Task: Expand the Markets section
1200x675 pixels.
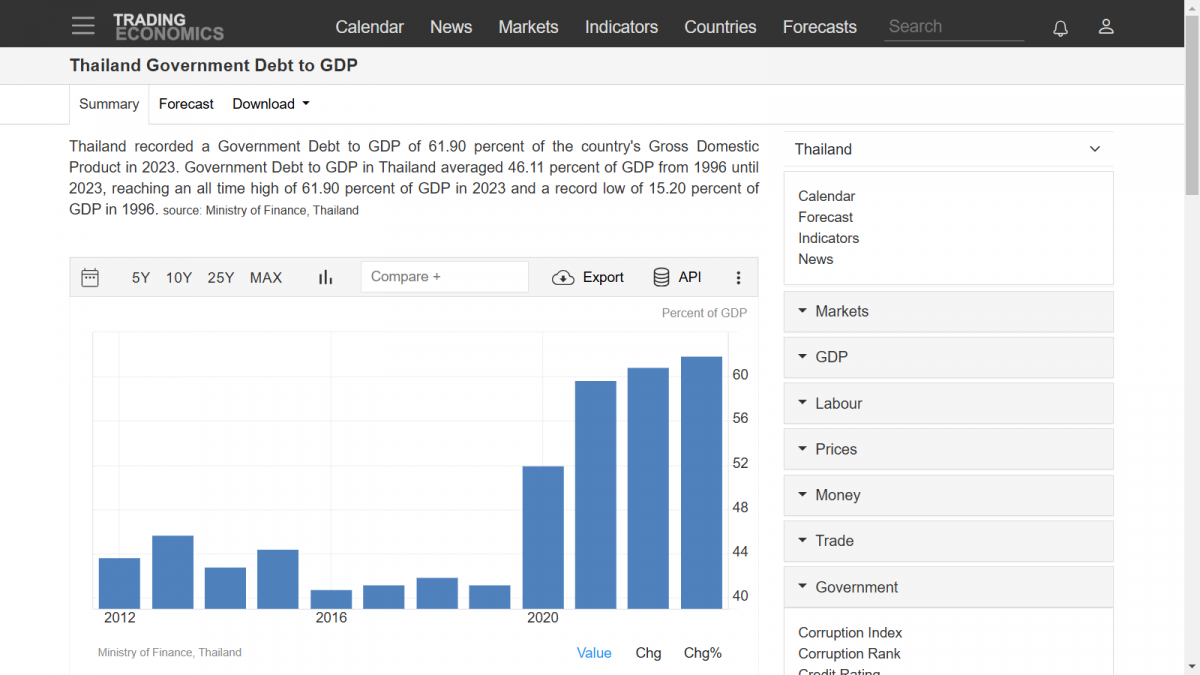Action: pyautogui.click(x=948, y=311)
